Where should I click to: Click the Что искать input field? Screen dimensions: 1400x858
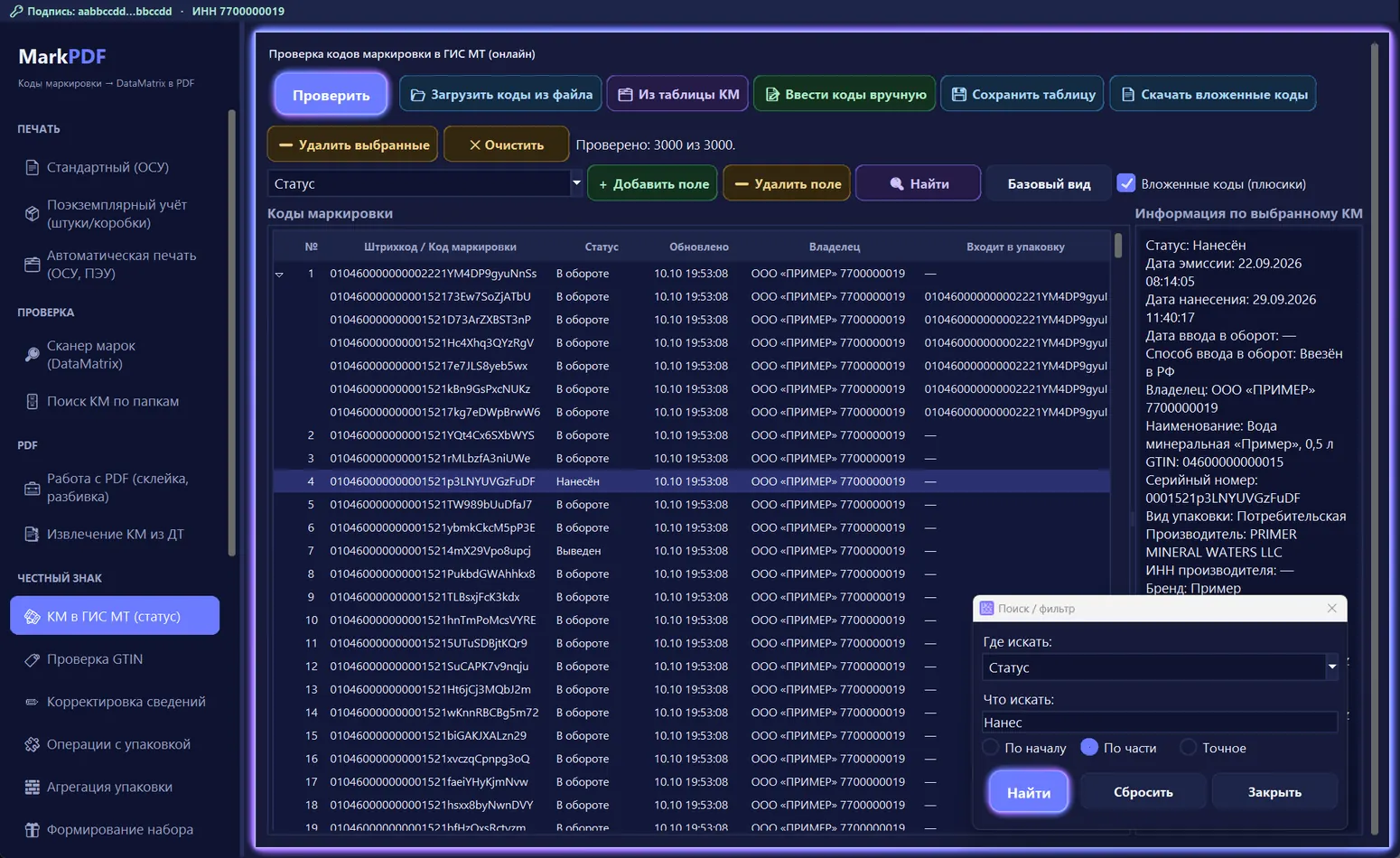(1160, 723)
